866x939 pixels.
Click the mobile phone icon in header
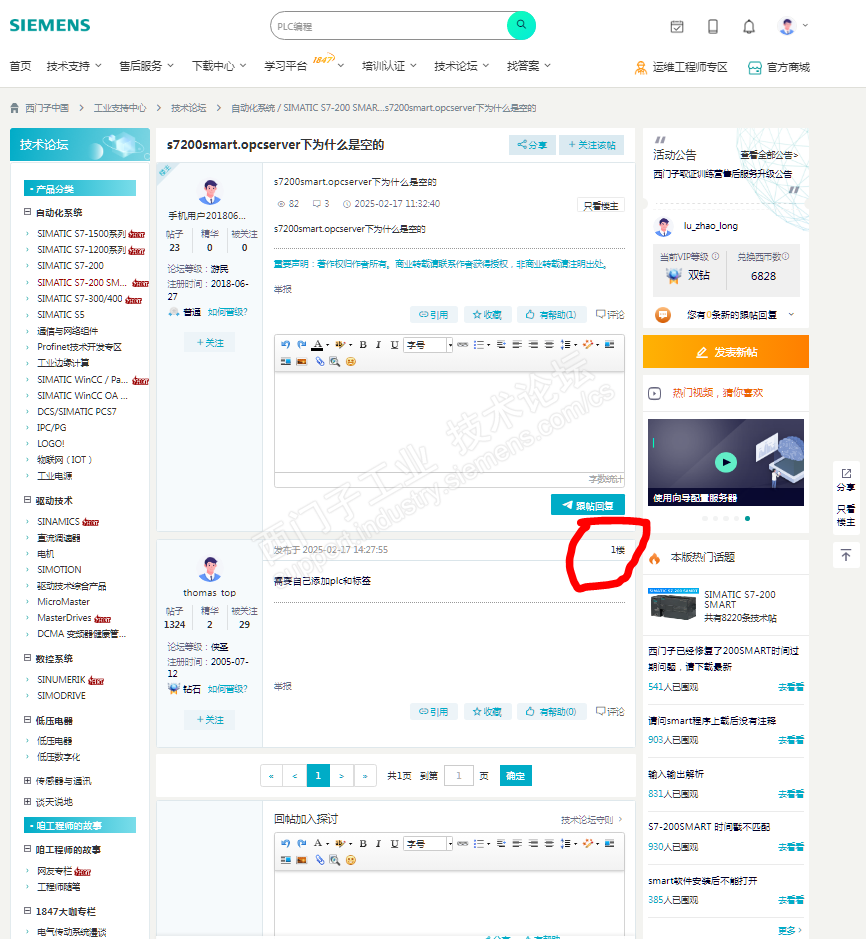[713, 26]
